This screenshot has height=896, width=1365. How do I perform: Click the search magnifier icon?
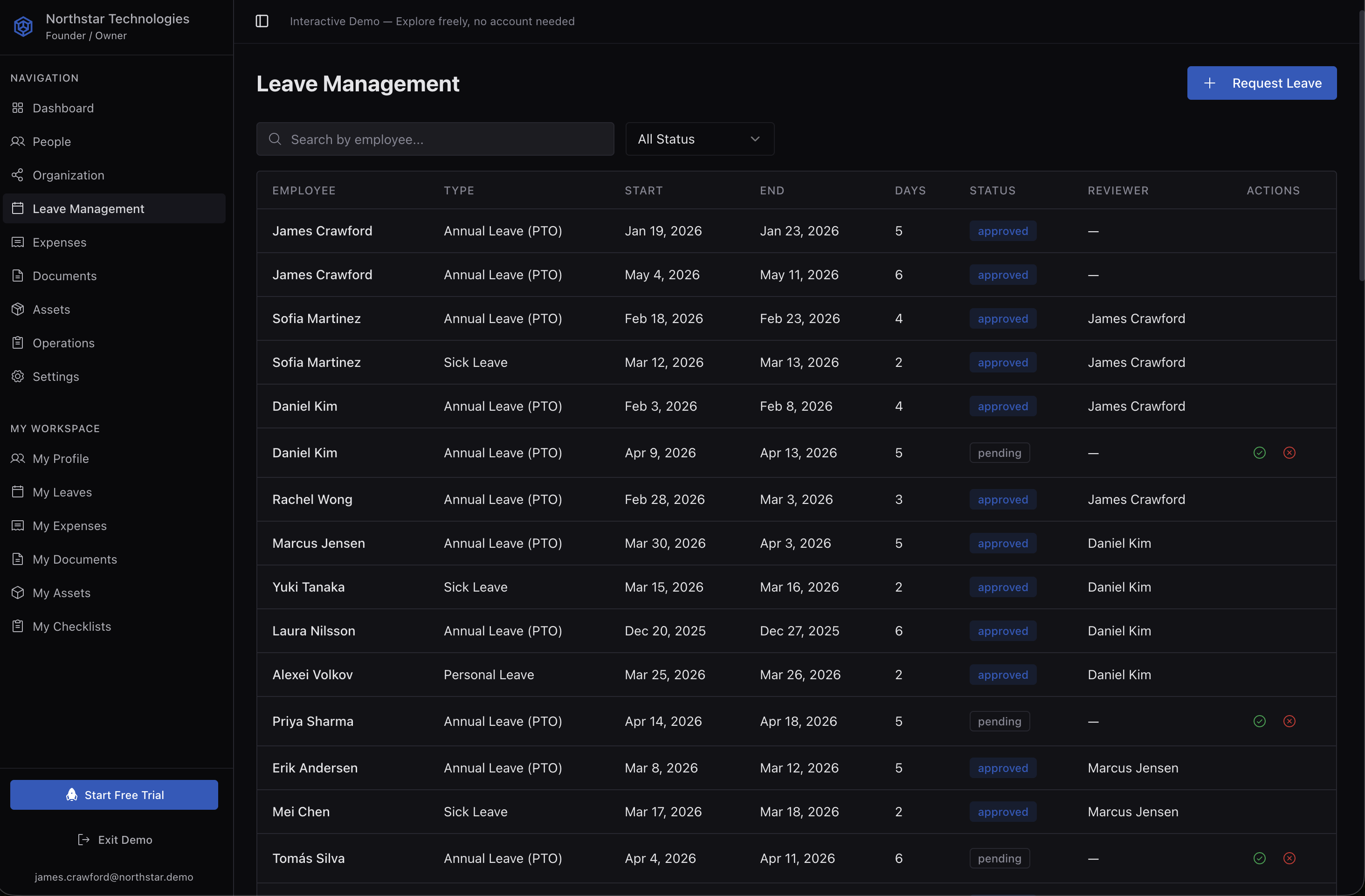[x=275, y=139]
